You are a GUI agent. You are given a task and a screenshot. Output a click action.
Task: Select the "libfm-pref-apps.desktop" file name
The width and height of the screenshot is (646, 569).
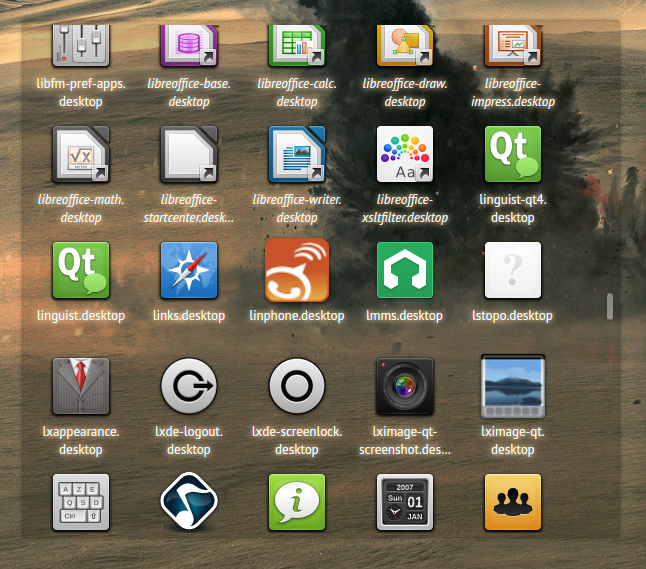click(81, 92)
